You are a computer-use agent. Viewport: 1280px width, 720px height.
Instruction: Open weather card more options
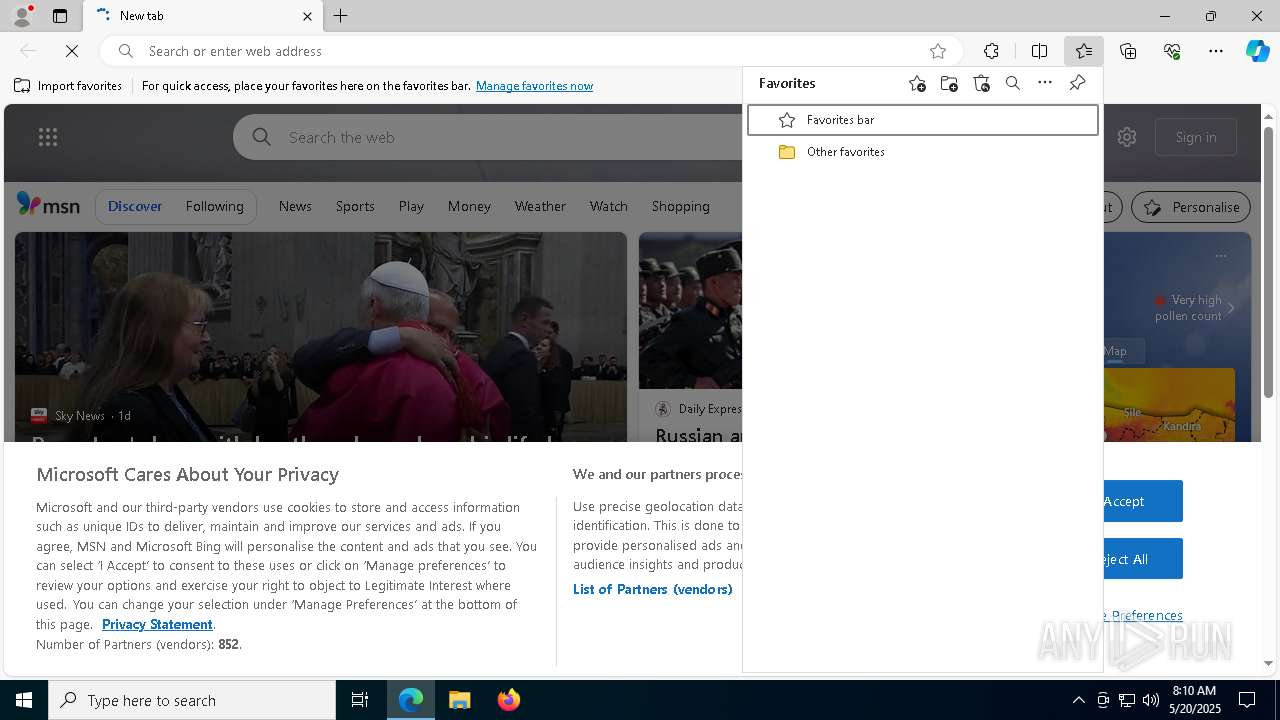1221,256
